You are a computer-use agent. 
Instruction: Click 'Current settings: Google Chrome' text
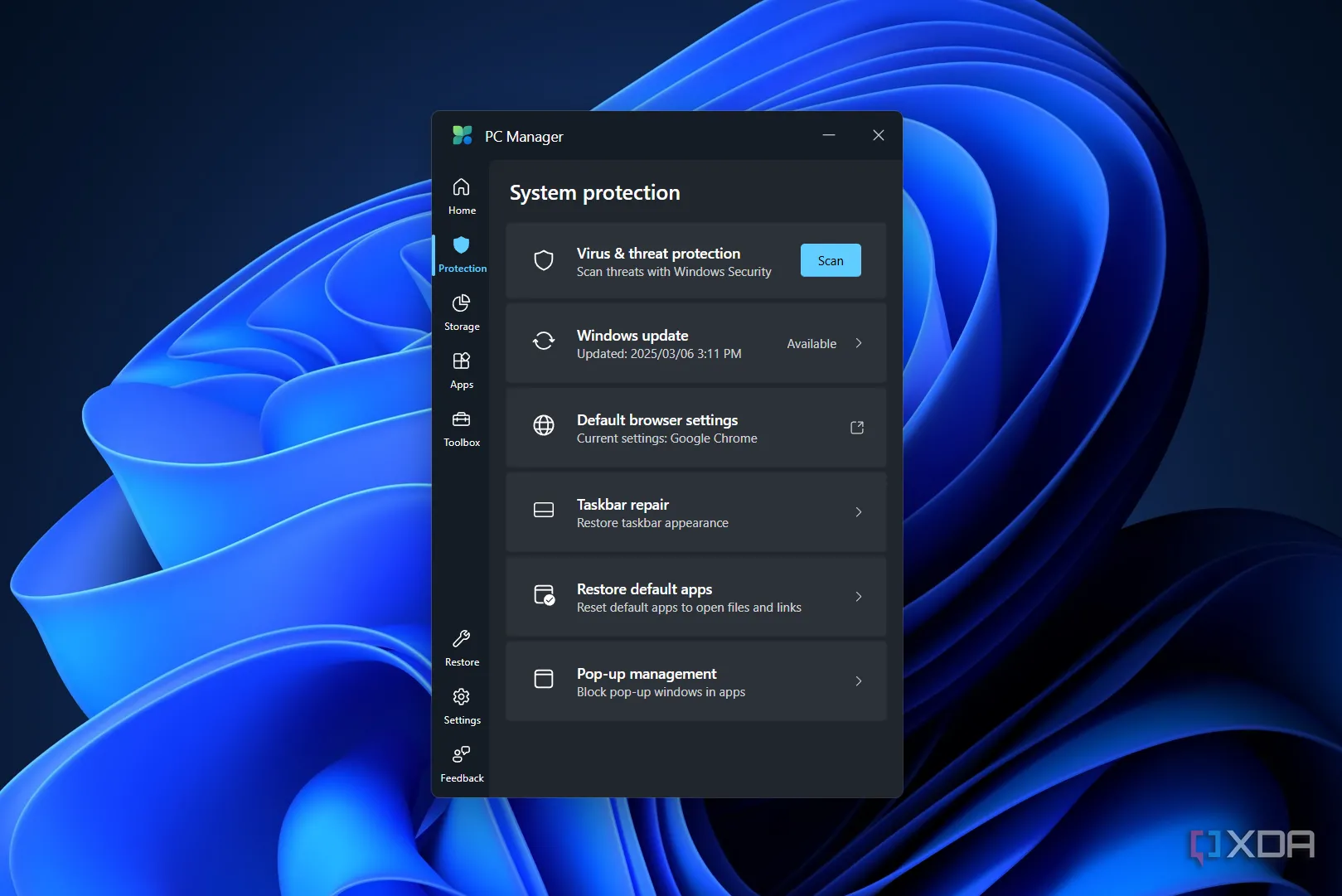667,438
